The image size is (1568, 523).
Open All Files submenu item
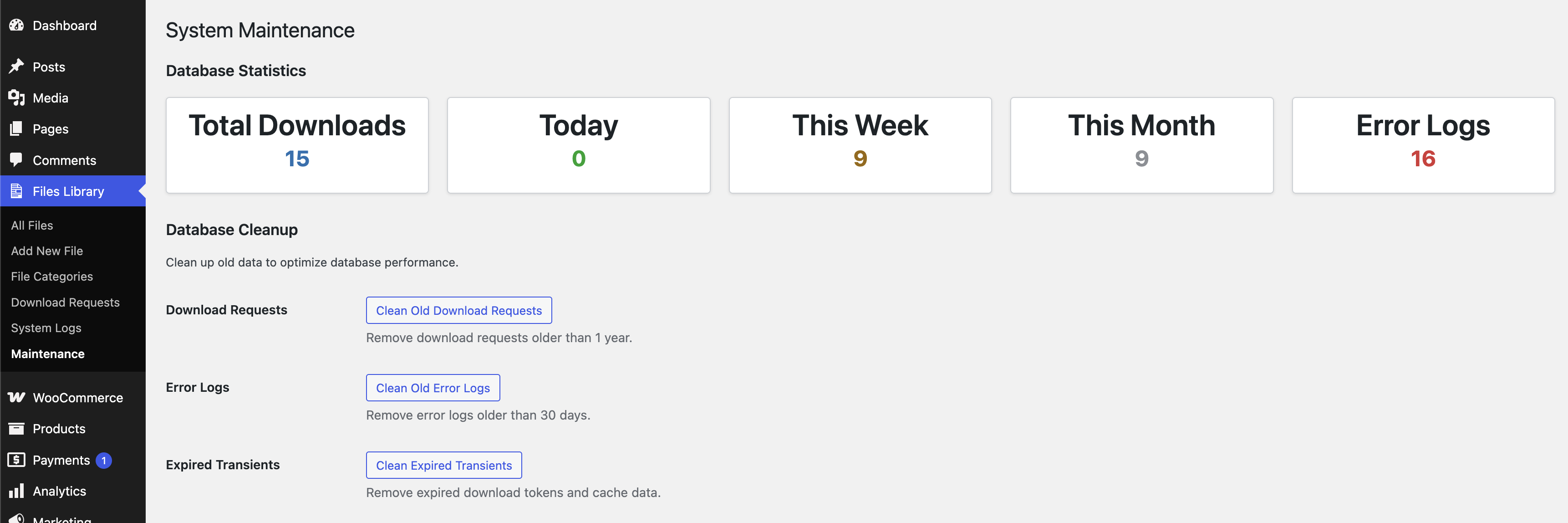(32, 225)
